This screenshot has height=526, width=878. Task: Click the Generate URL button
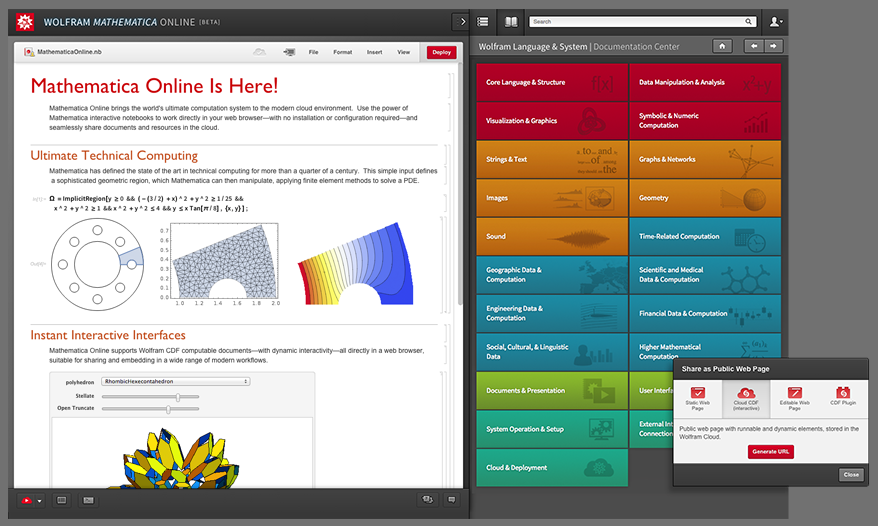click(x=770, y=451)
